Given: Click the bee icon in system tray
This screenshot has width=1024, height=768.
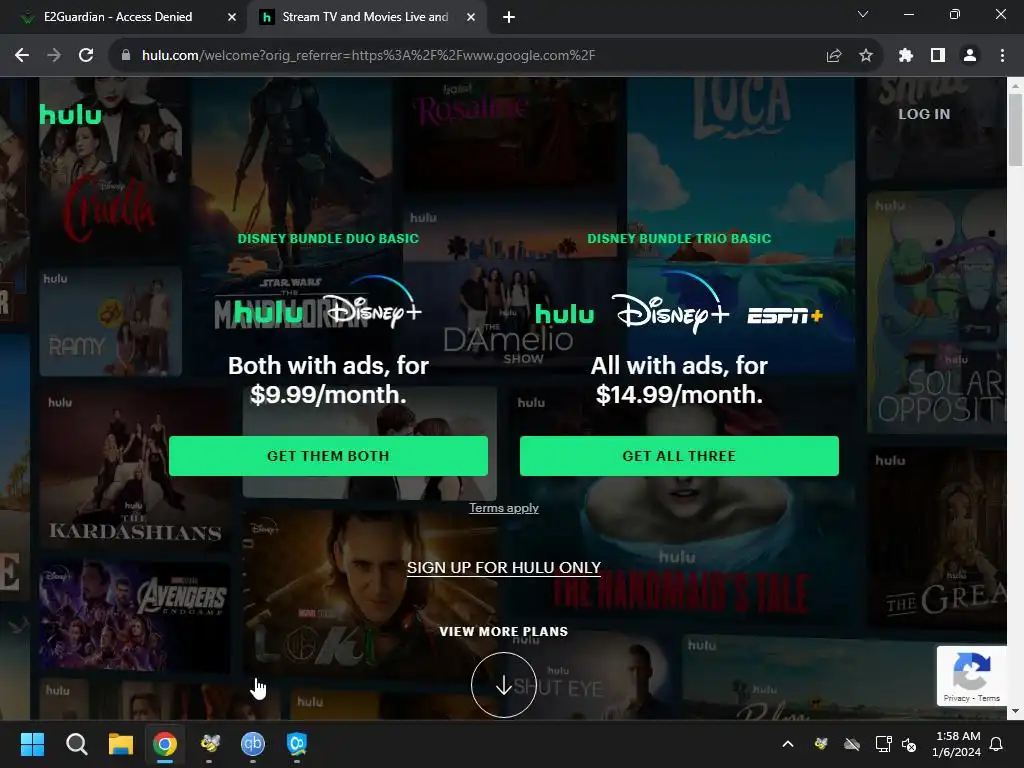Looking at the screenshot, I should pos(821,744).
